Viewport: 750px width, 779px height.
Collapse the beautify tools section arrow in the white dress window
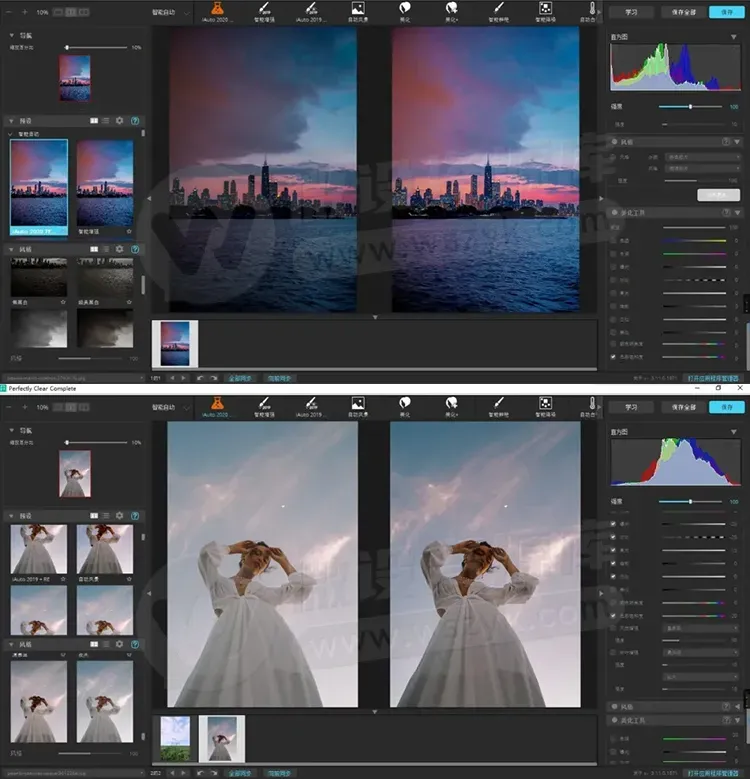[x=737, y=720]
